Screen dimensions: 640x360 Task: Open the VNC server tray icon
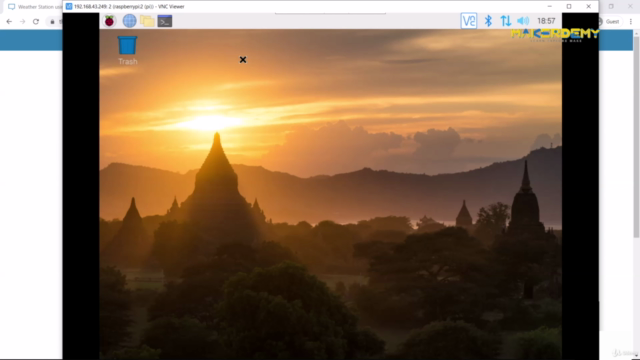pyautogui.click(x=469, y=21)
